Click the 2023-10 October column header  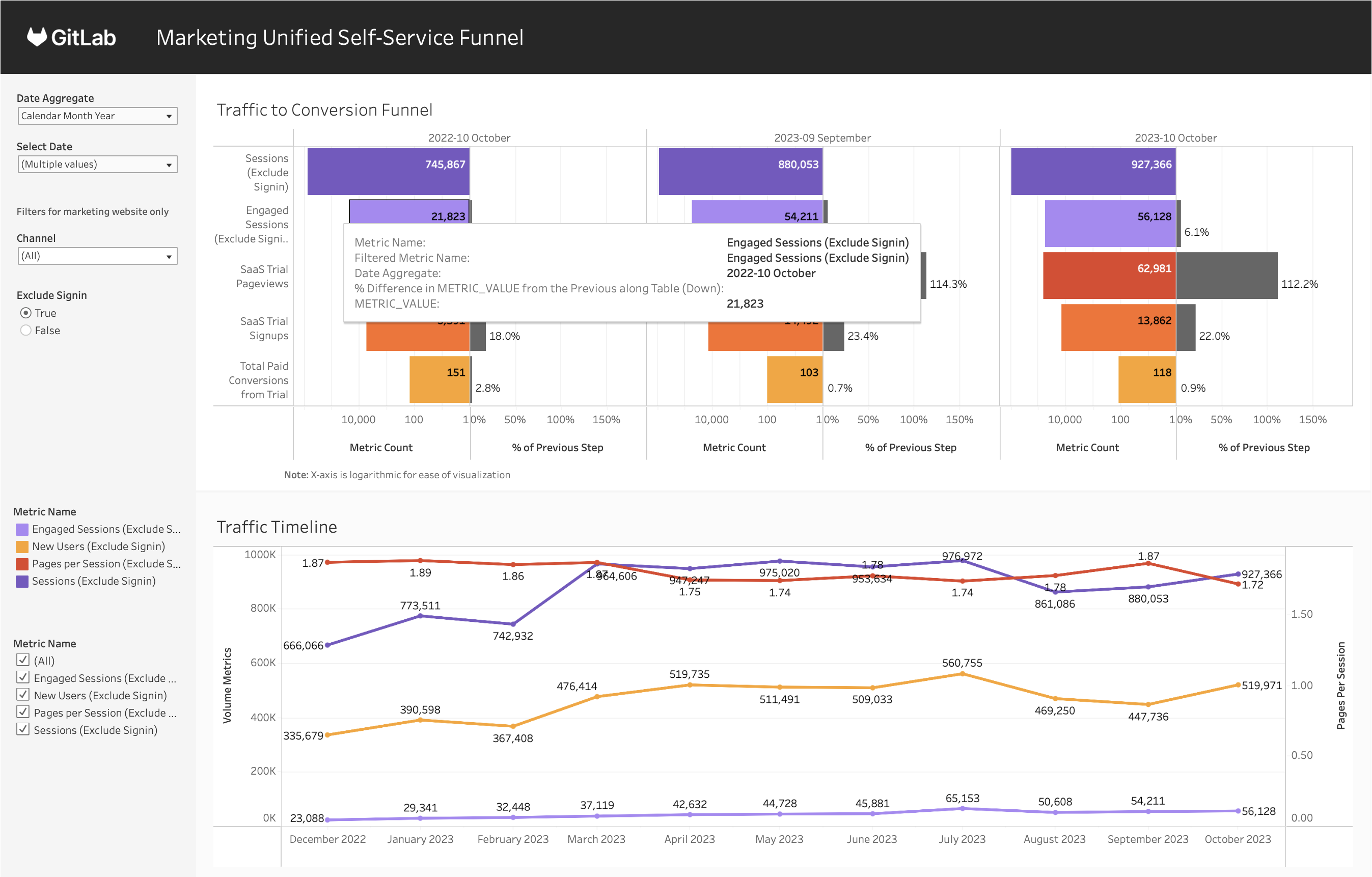(x=1175, y=138)
